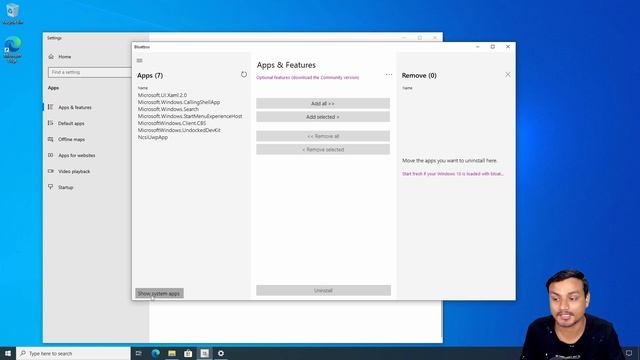Open the Optional features community version link
This screenshot has width=640, height=360.
click(x=308, y=78)
